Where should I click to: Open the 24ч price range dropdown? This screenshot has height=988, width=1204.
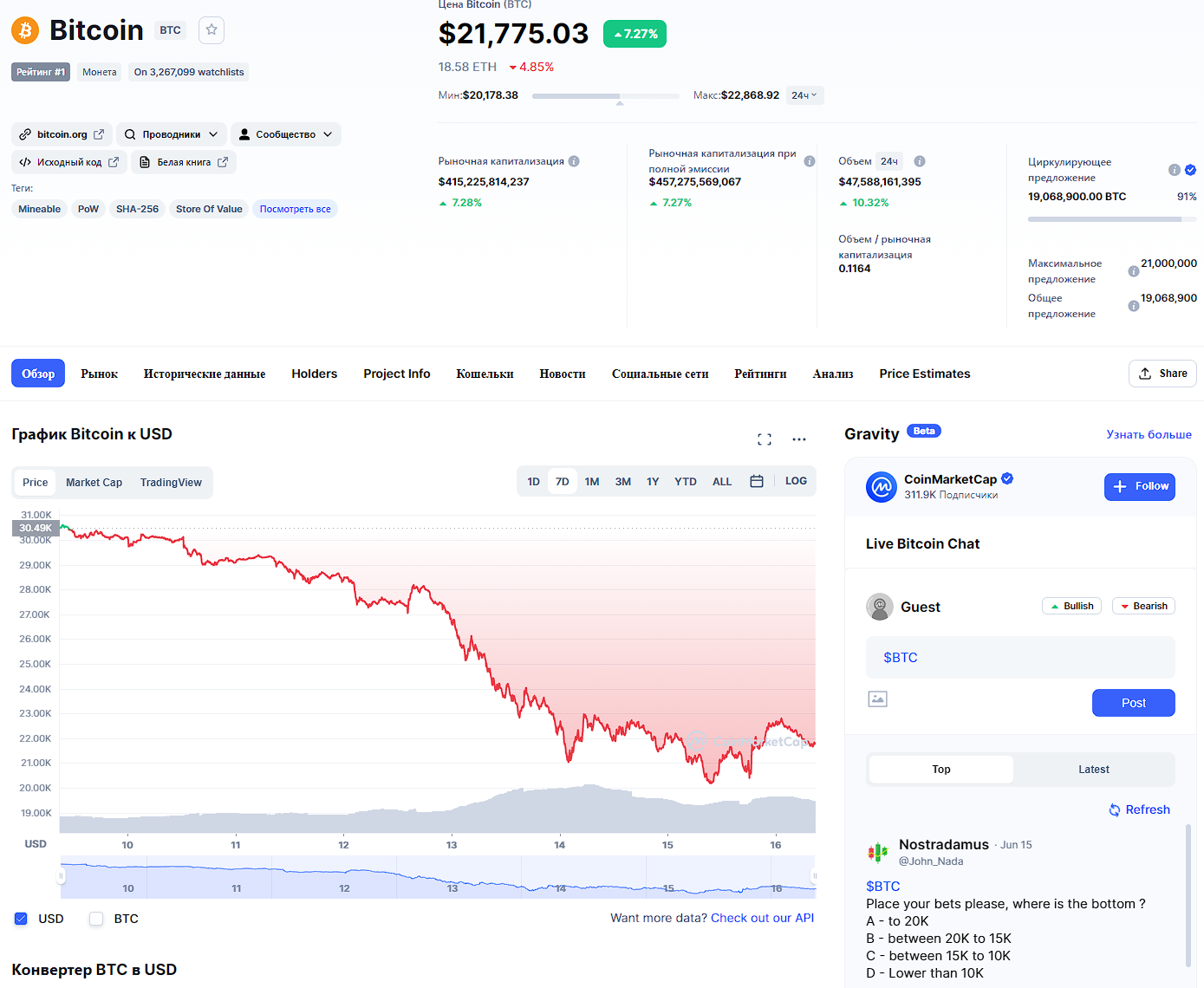[804, 95]
